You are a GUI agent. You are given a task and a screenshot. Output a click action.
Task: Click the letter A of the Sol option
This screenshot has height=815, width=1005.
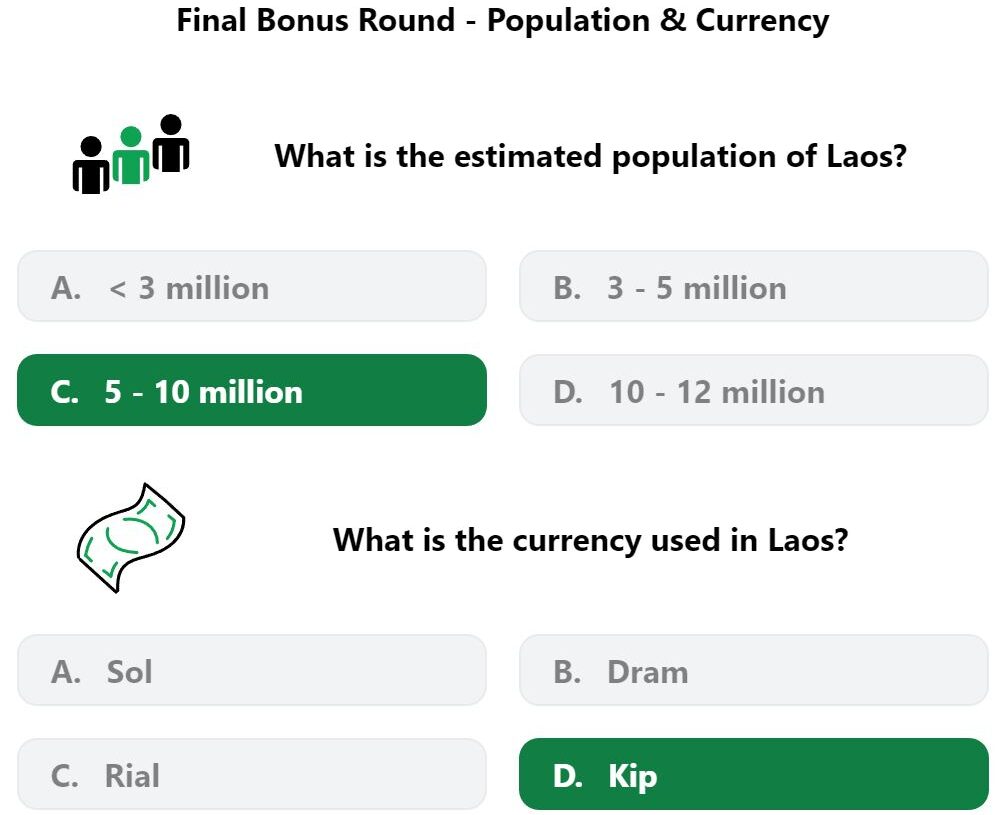coord(65,672)
